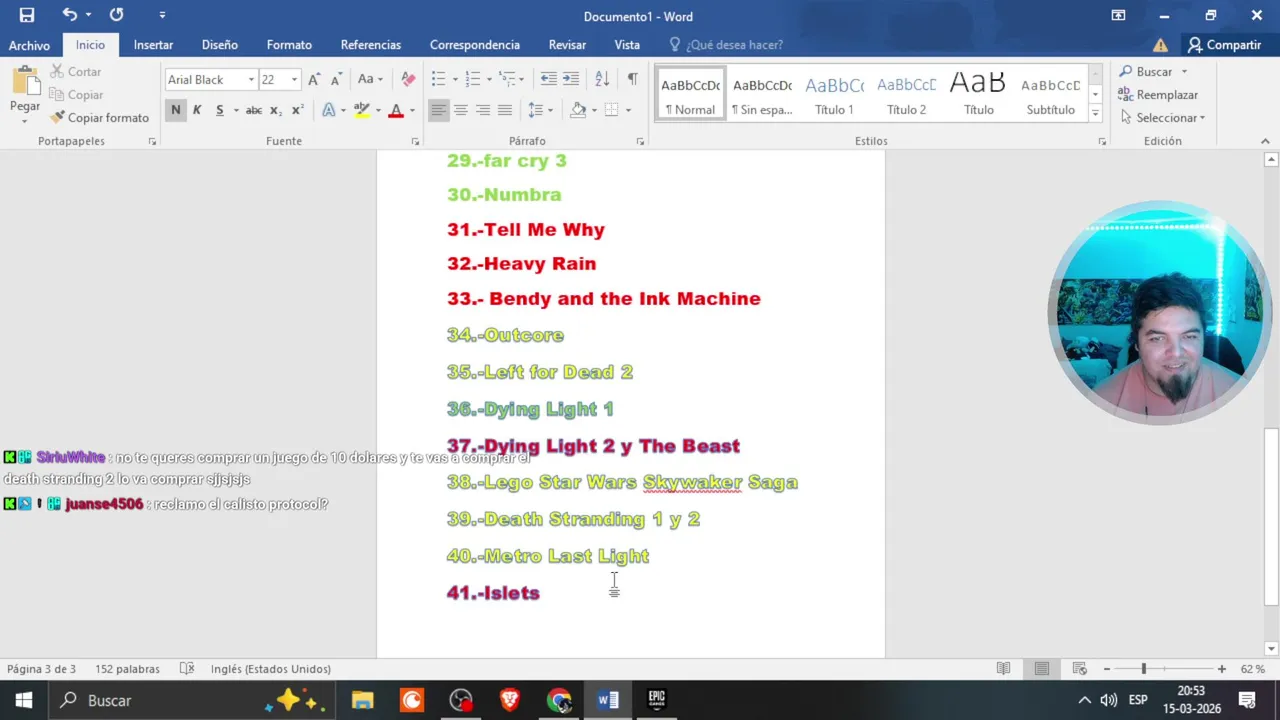The image size is (1280, 720).
Task: Open Epic Games launcher from the taskbar
Action: (x=656, y=700)
